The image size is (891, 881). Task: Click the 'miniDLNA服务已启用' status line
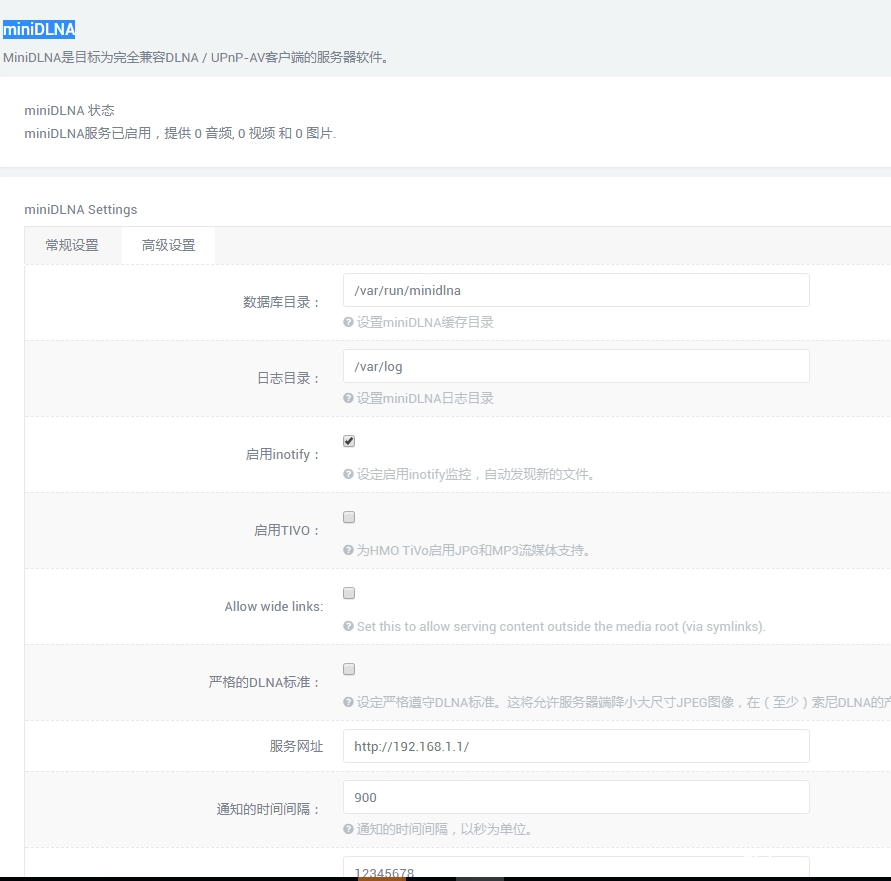pyautogui.click(x=180, y=134)
